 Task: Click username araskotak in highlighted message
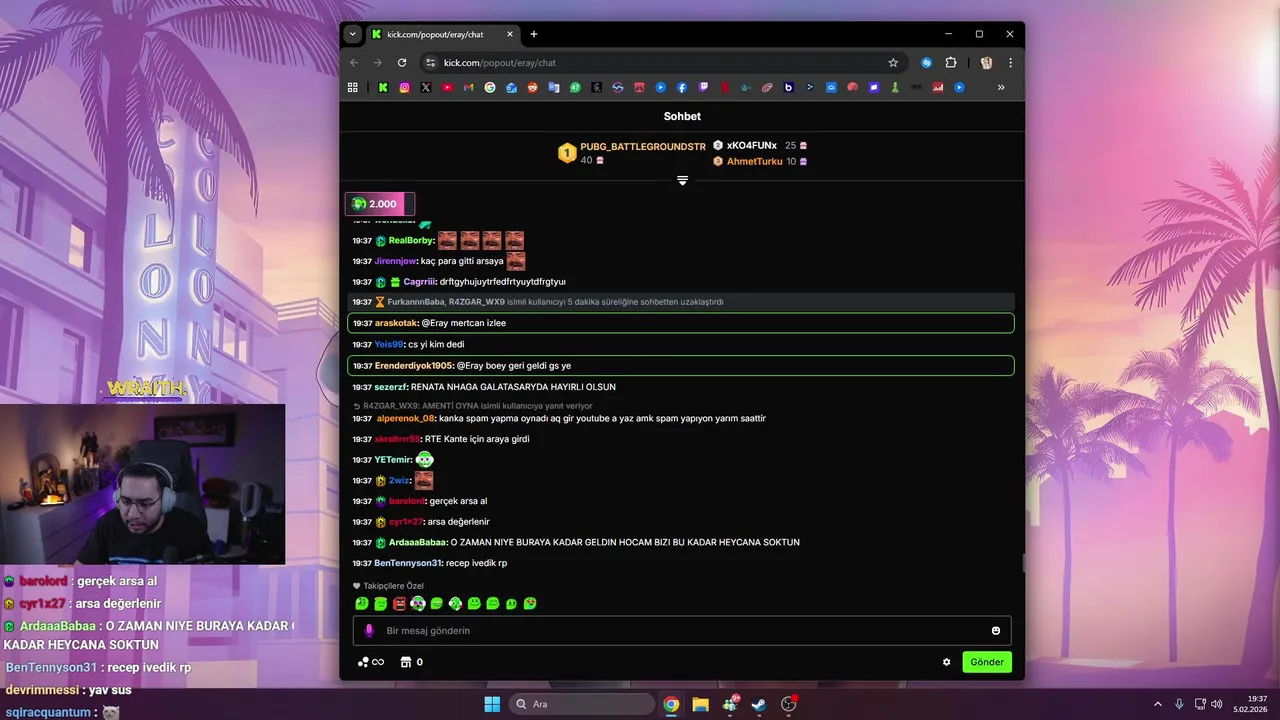click(396, 323)
